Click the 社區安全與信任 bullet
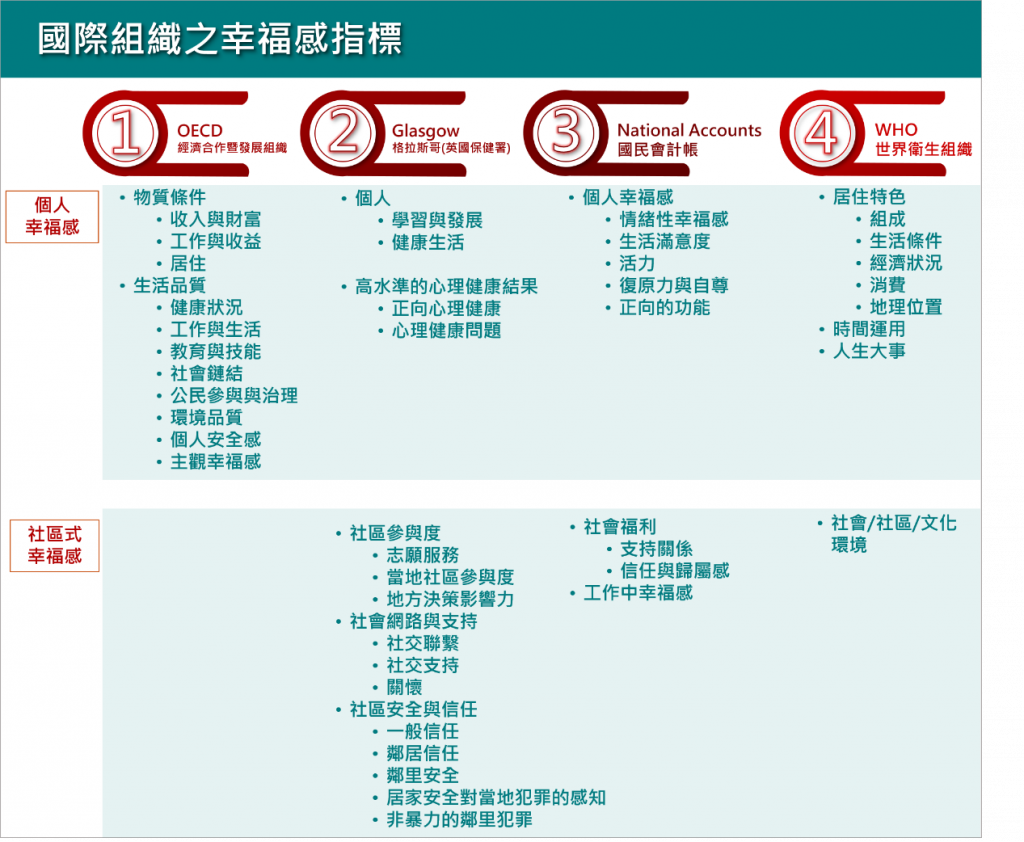Viewport: 1024px width, 842px height. tap(413, 709)
